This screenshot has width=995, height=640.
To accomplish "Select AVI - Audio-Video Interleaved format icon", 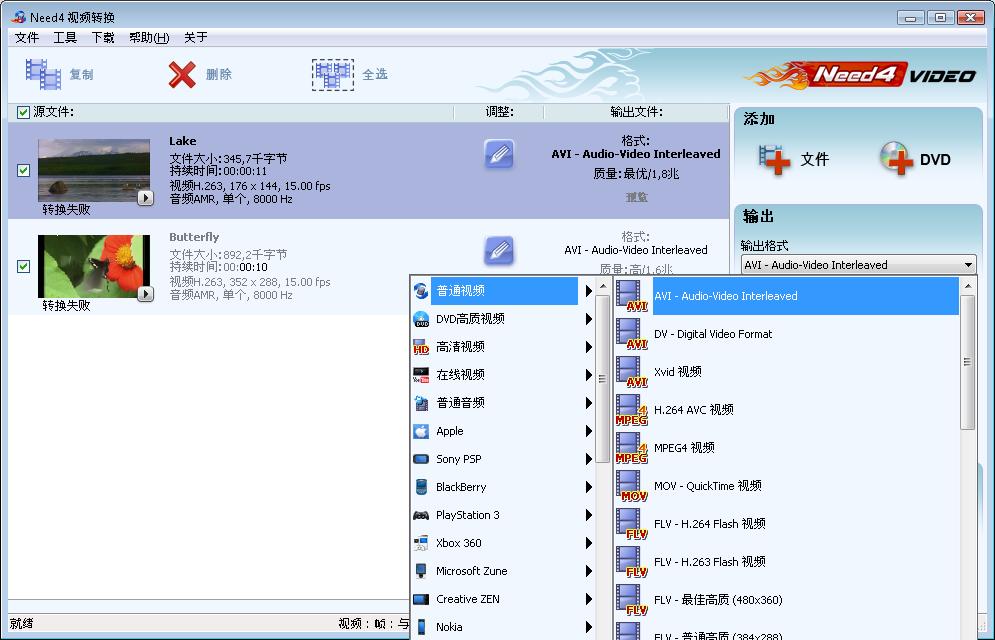I will pyautogui.click(x=631, y=296).
